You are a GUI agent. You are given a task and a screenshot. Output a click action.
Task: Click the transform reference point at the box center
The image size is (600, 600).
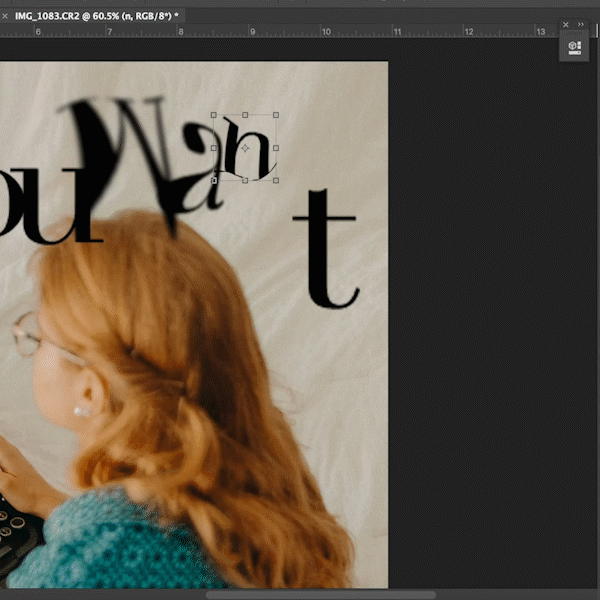coord(245,148)
